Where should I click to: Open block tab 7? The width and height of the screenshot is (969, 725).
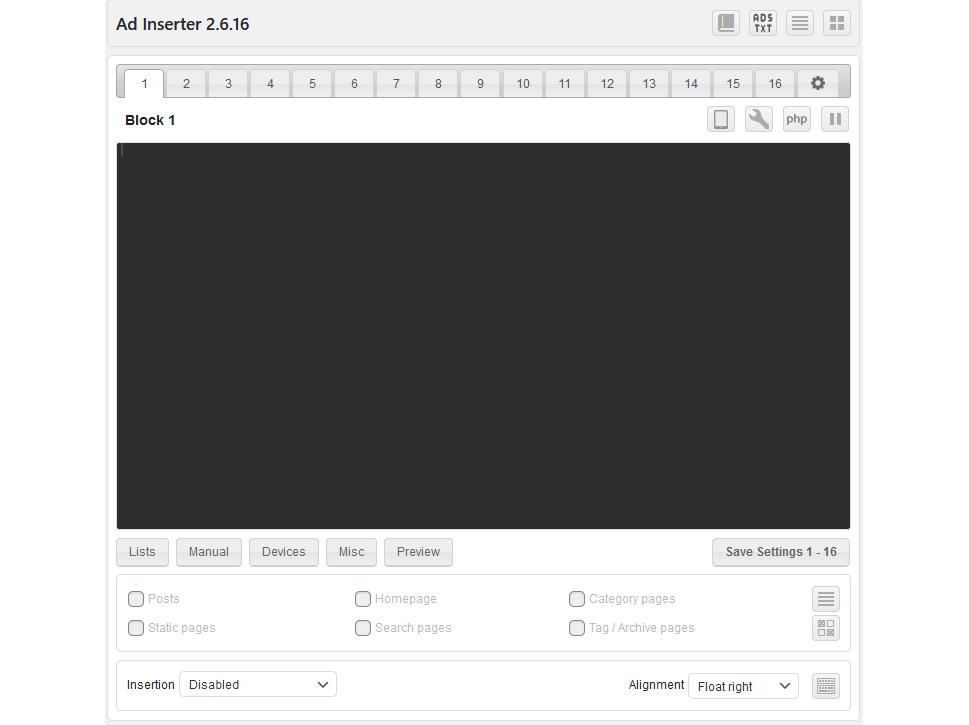[396, 83]
